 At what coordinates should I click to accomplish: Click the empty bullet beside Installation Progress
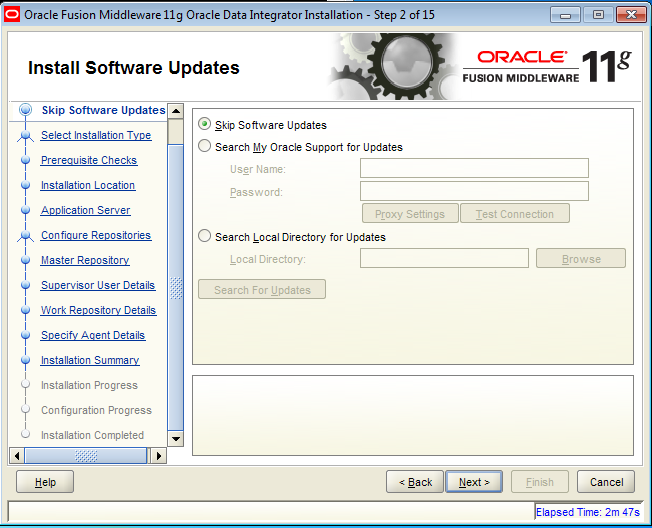26,384
